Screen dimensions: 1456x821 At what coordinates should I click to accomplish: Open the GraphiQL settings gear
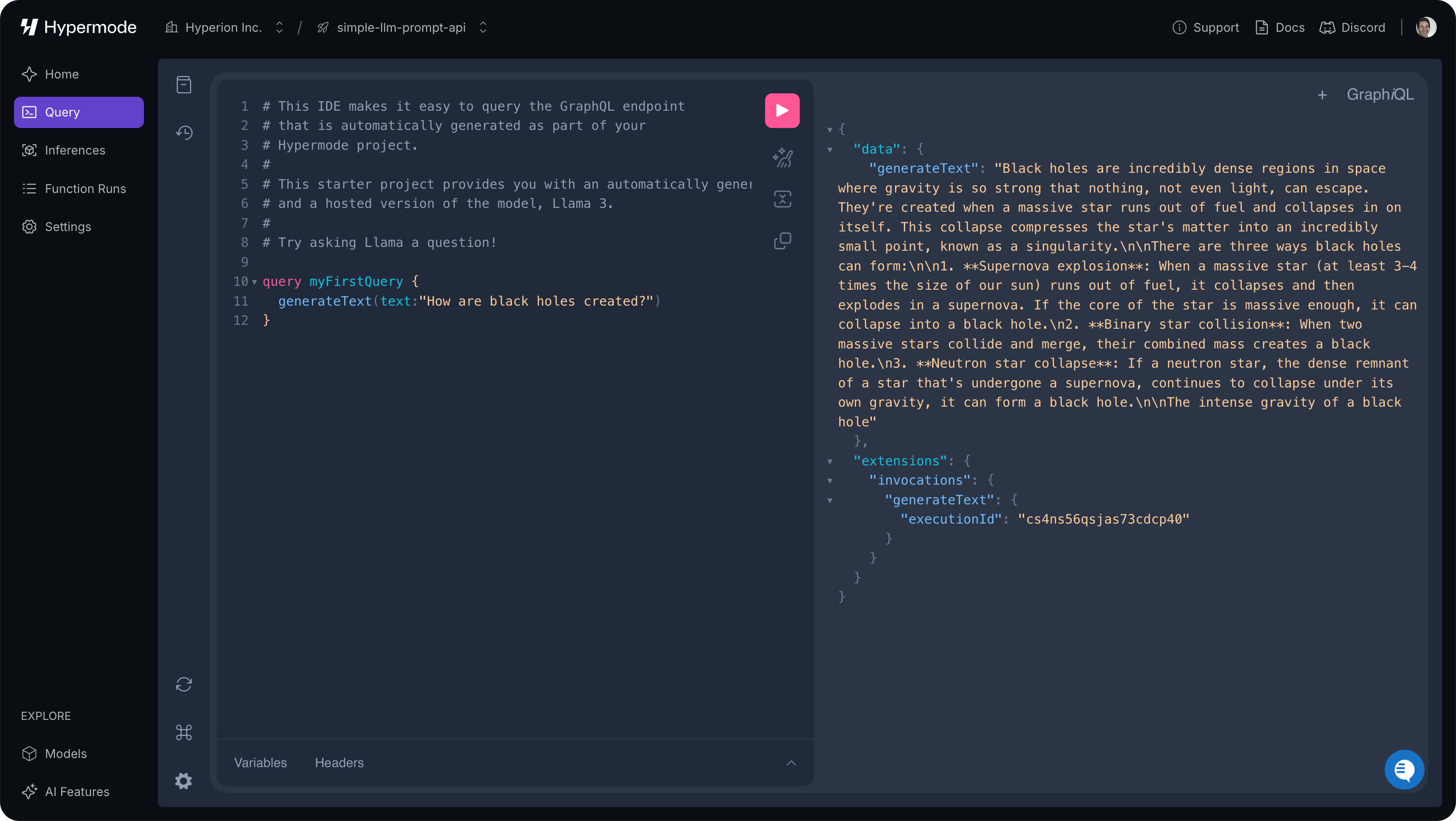[184, 781]
